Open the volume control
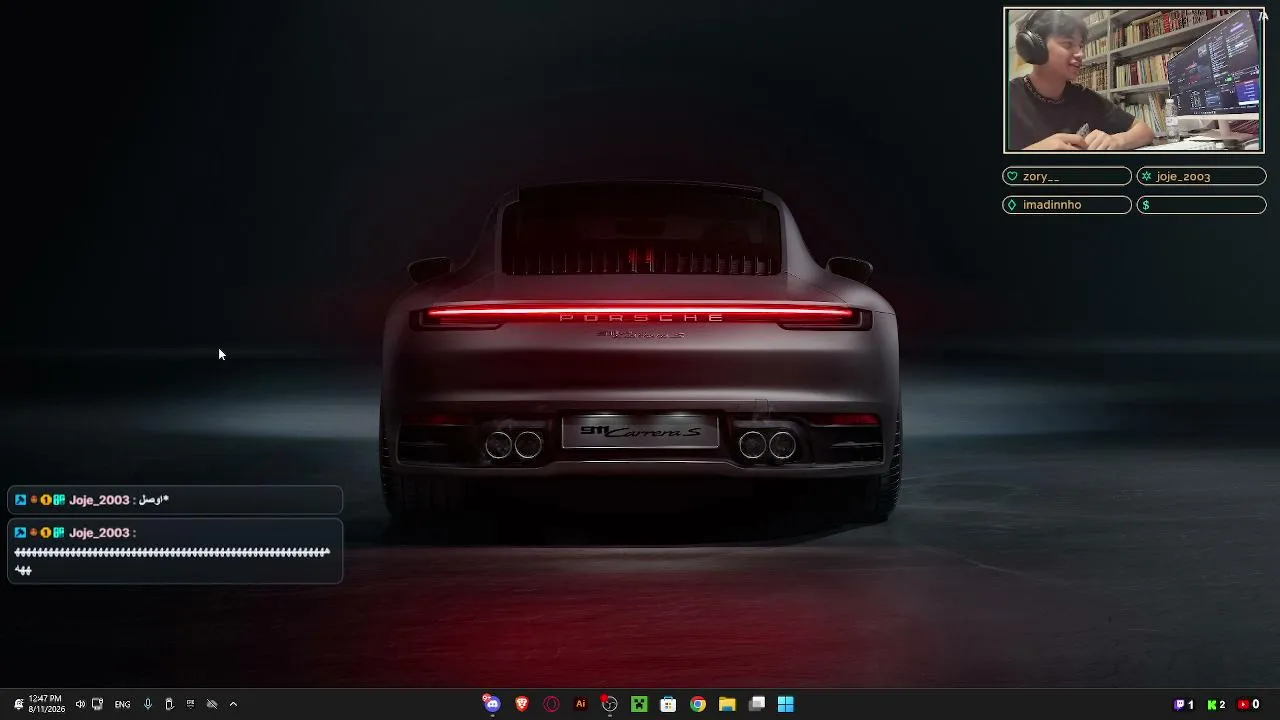The height and width of the screenshot is (720, 1280). pos(80,704)
